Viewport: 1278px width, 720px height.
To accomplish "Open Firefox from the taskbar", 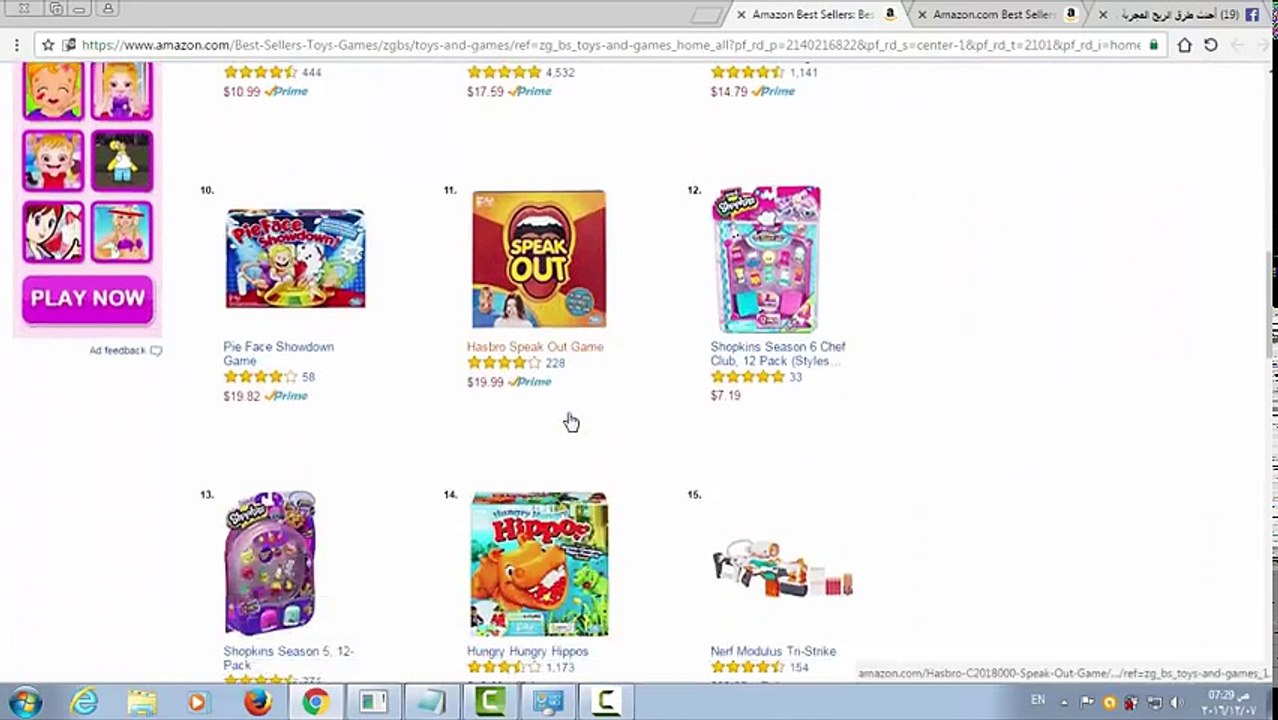I will (x=257, y=702).
